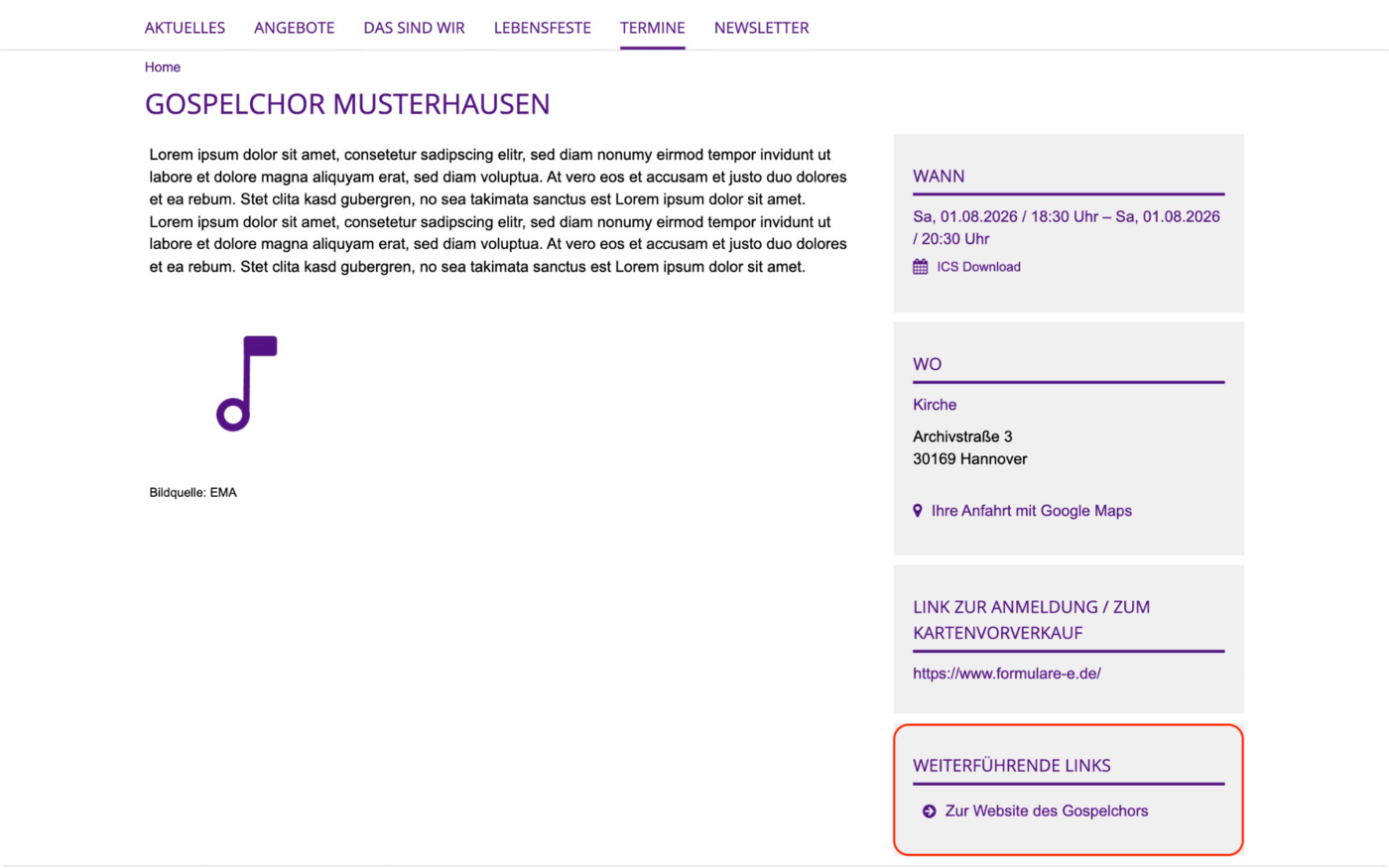
Task: Click the Kirche location name
Action: click(935, 405)
